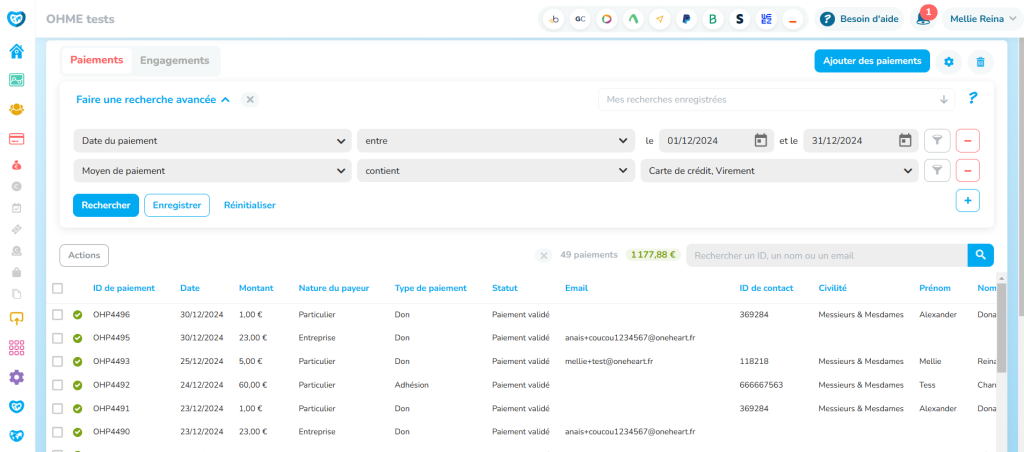The width and height of the screenshot is (1024, 452).
Task: Switch to the Engagements tab
Action: click(175, 60)
